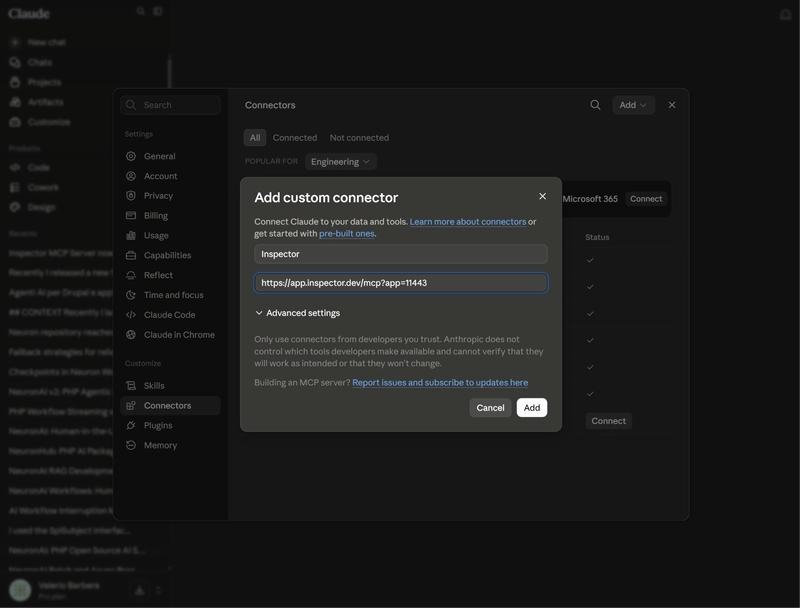Click the Inspector name input field
The image size is (800, 608).
pyautogui.click(x=401, y=254)
